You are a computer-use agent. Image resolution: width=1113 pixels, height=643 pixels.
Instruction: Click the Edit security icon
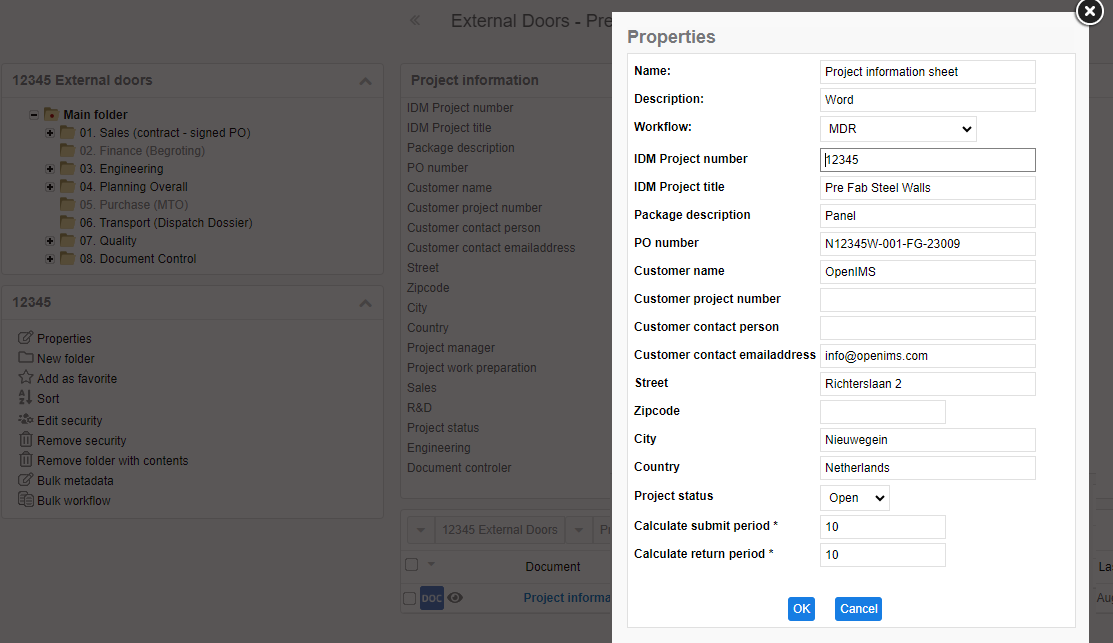(x=26, y=420)
